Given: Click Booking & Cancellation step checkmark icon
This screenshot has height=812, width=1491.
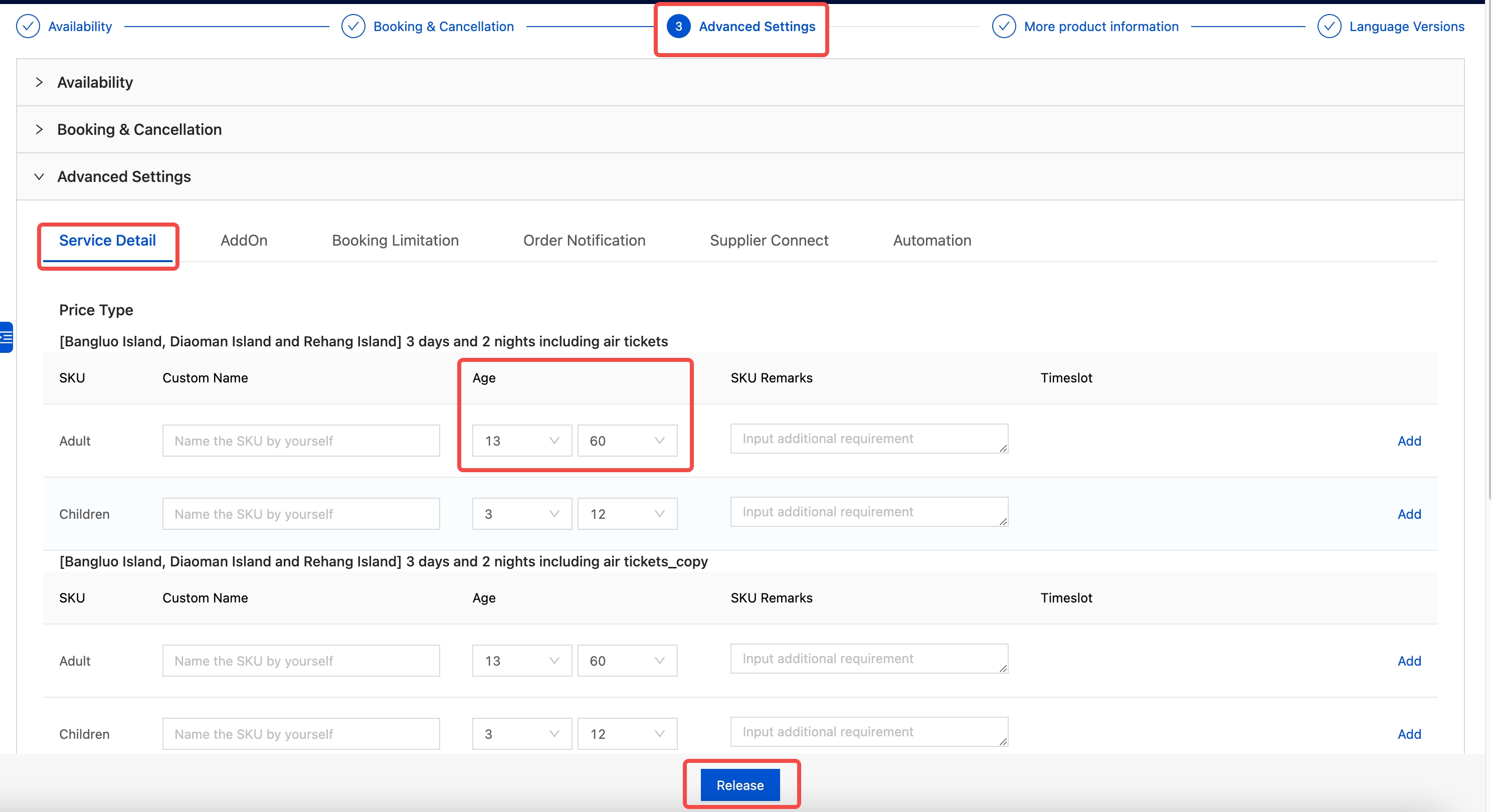Looking at the screenshot, I should tap(353, 27).
